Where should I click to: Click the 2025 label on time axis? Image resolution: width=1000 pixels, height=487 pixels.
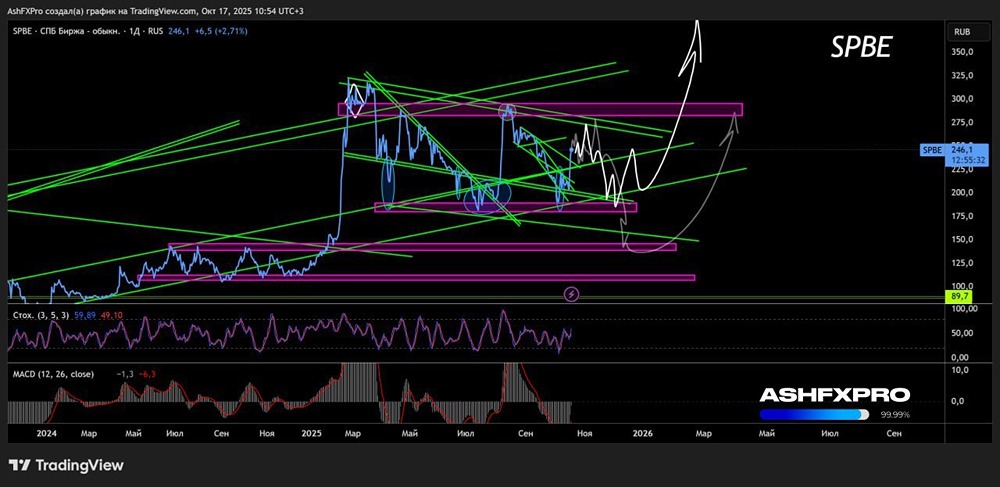312,433
